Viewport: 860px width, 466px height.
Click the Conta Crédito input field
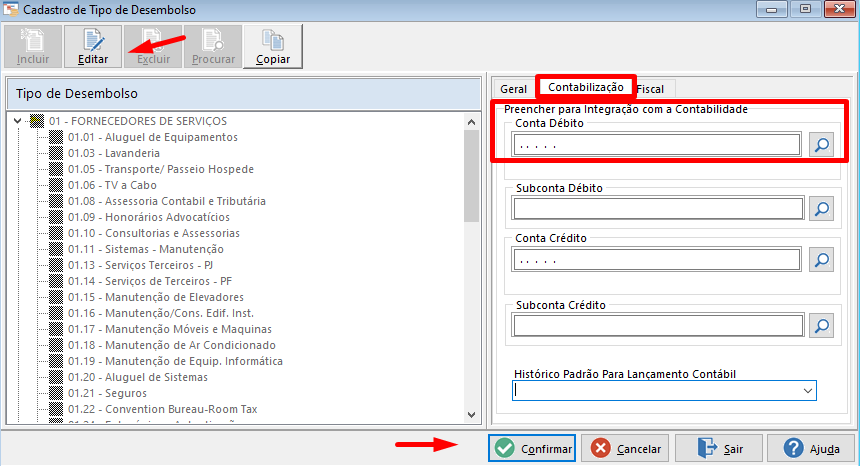657,260
